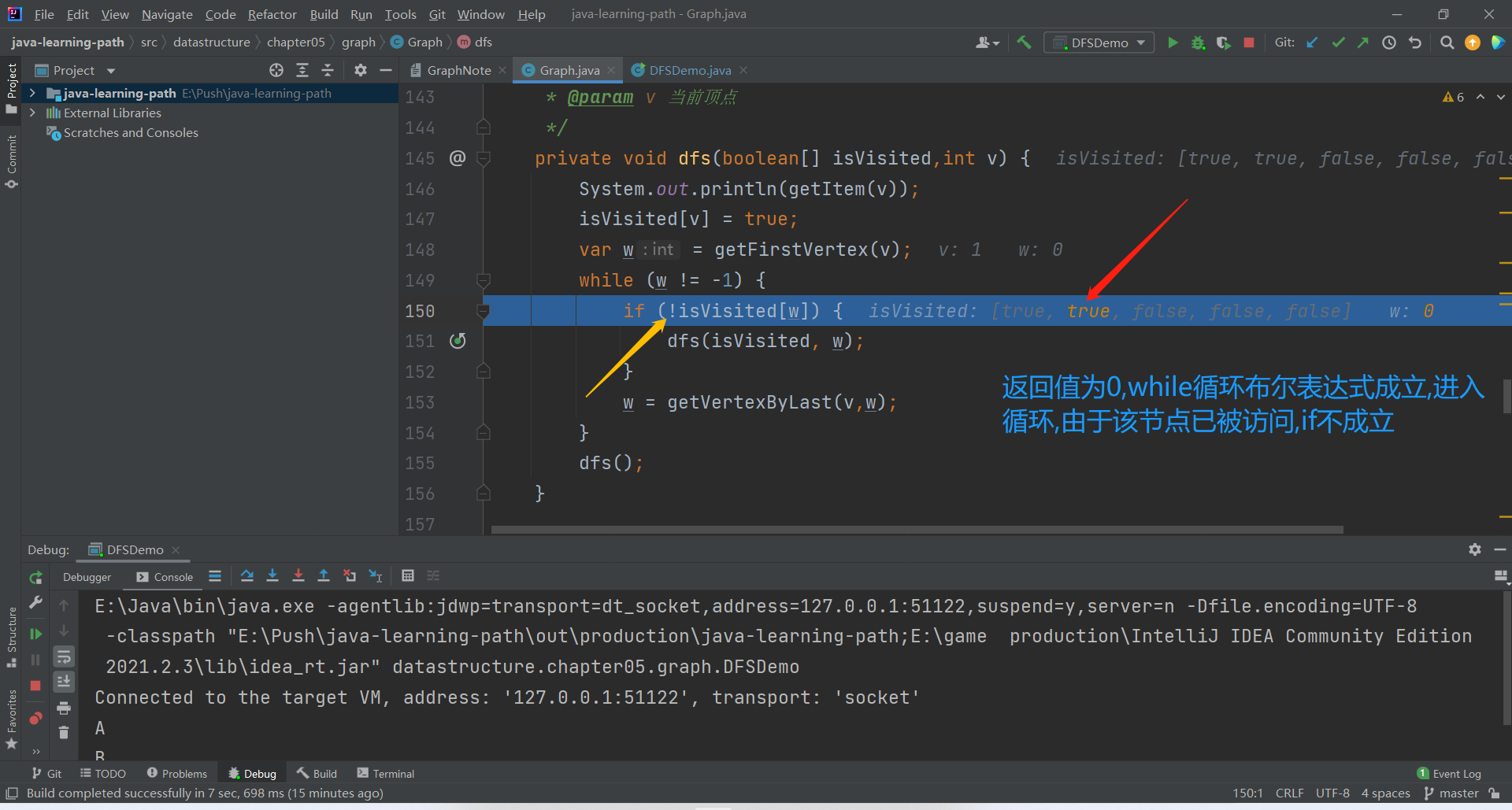This screenshot has height=810, width=1512.
Task: Resume program in debug sidebar
Action: (35, 634)
